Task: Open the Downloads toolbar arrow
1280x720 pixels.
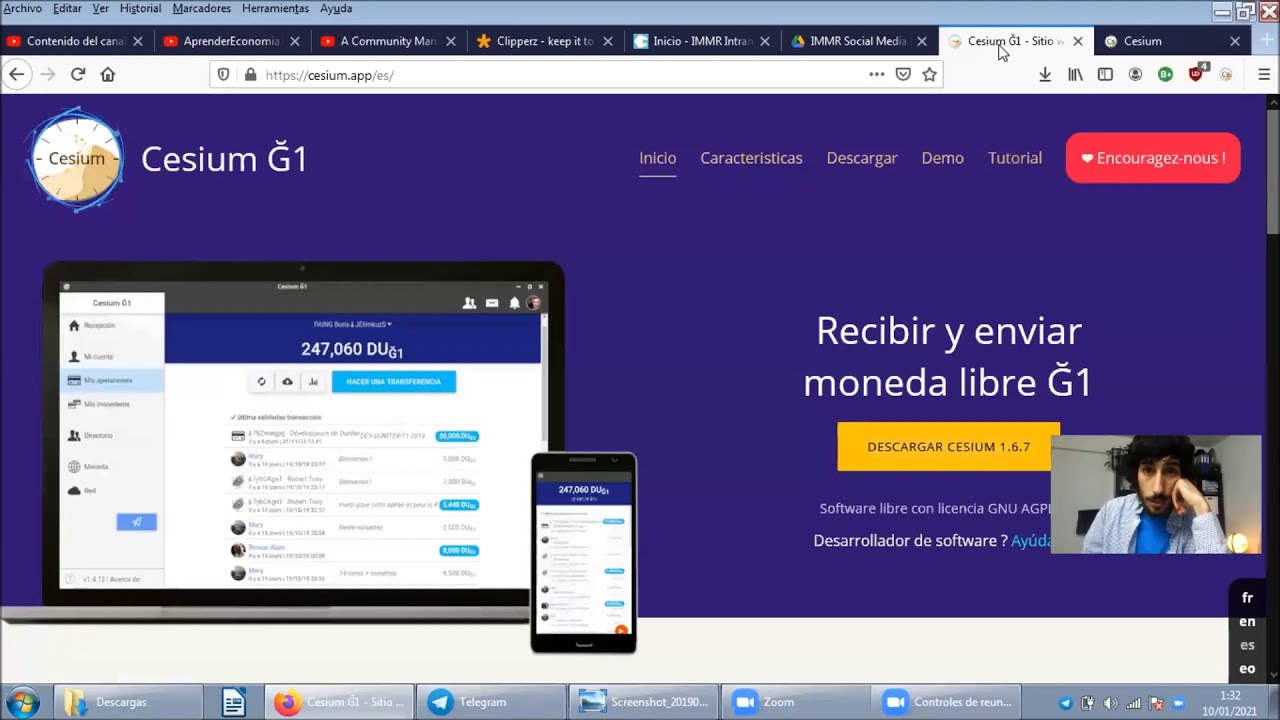Action: click(x=1045, y=74)
